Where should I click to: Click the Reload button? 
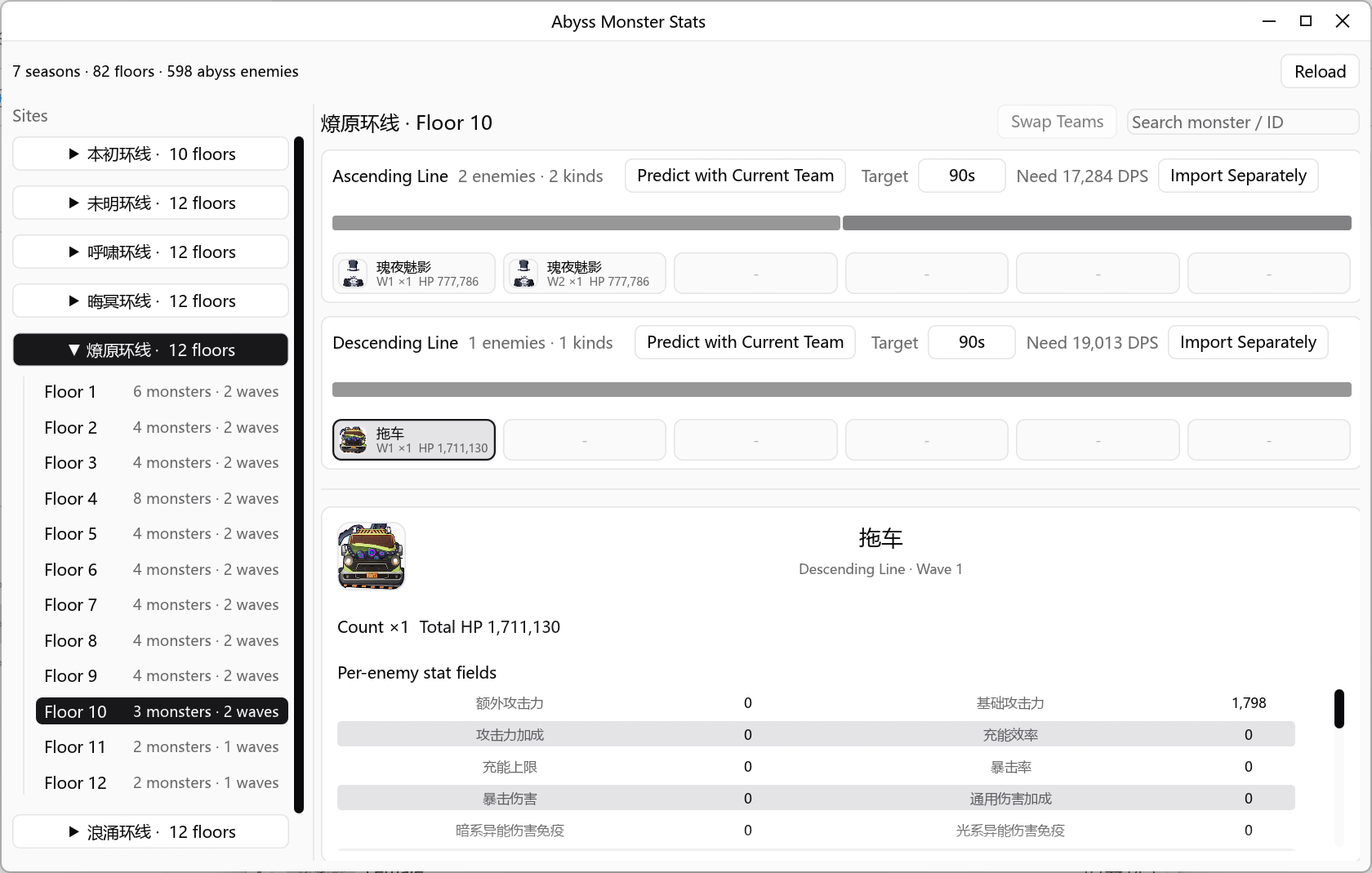[1320, 72]
